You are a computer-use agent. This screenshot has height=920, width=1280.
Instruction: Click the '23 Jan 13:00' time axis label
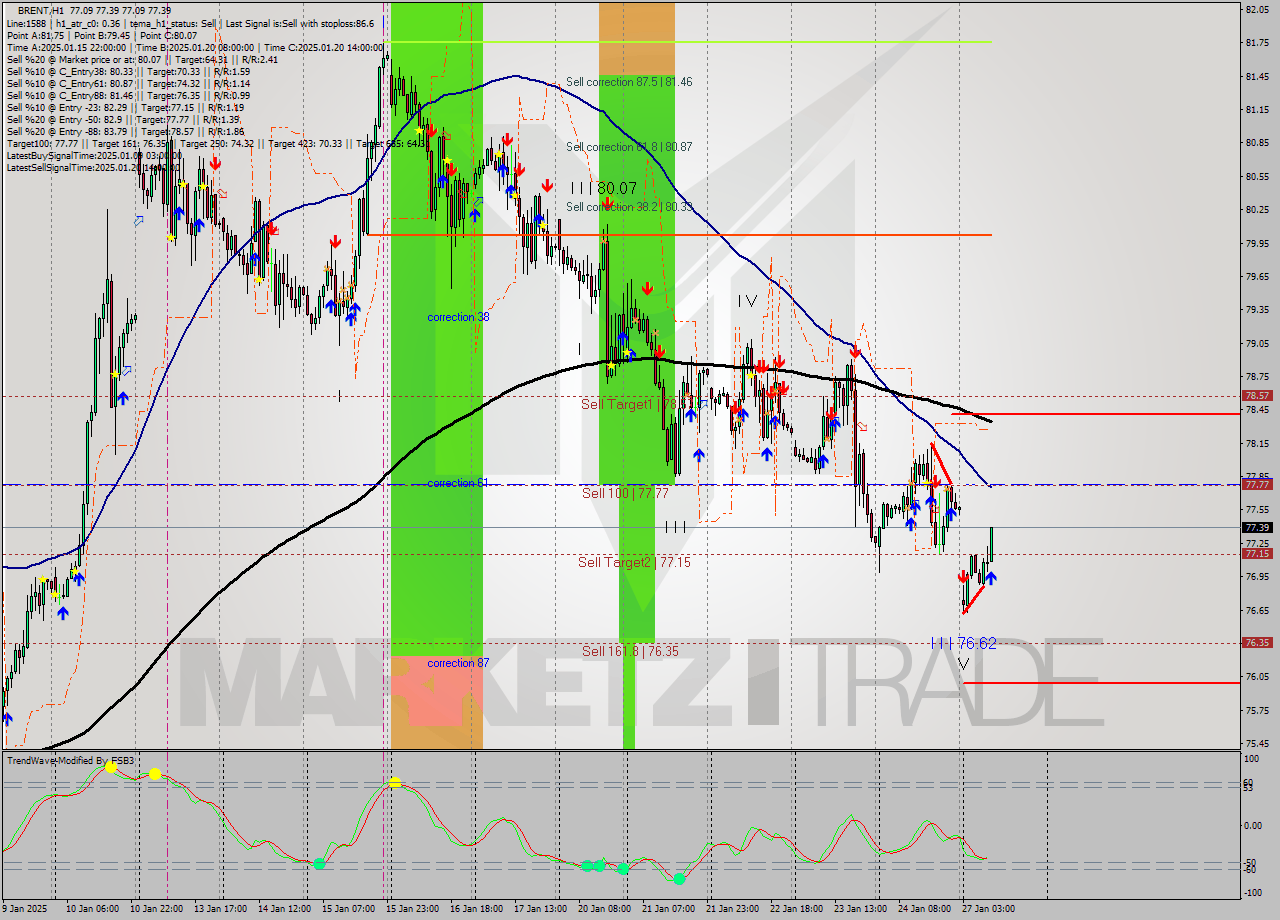click(x=862, y=909)
